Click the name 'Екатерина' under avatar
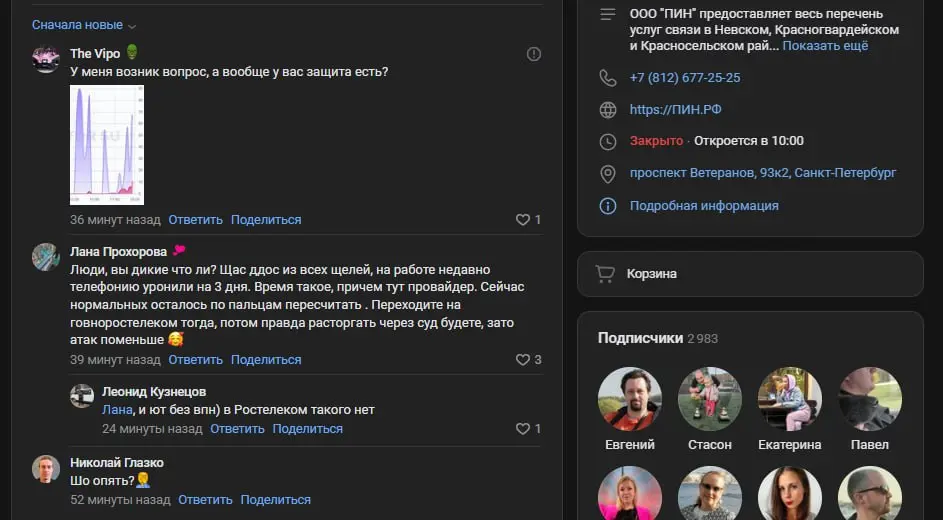Image resolution: width=943 pixels, height=520 pixels. (790, 445)
